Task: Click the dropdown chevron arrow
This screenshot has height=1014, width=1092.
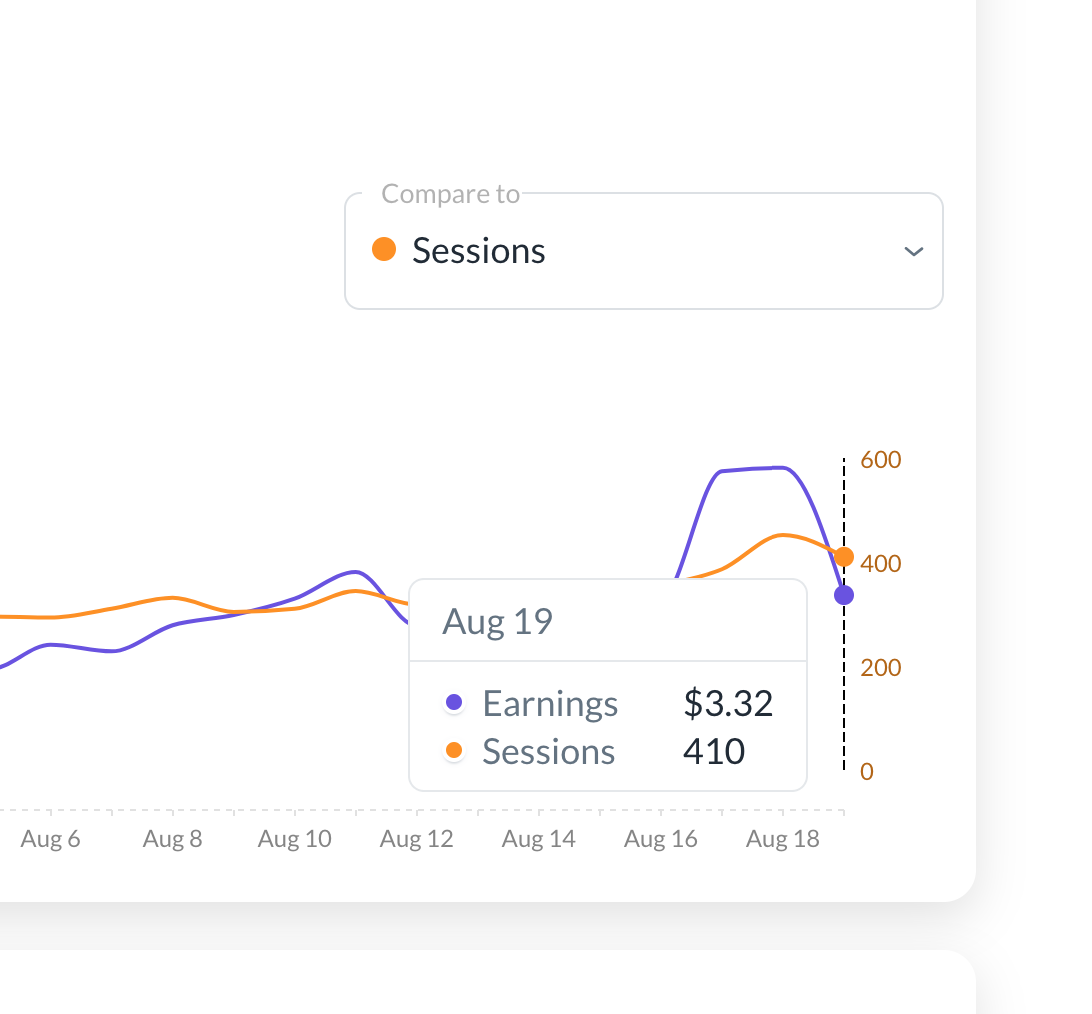Action: coord(912,251)
